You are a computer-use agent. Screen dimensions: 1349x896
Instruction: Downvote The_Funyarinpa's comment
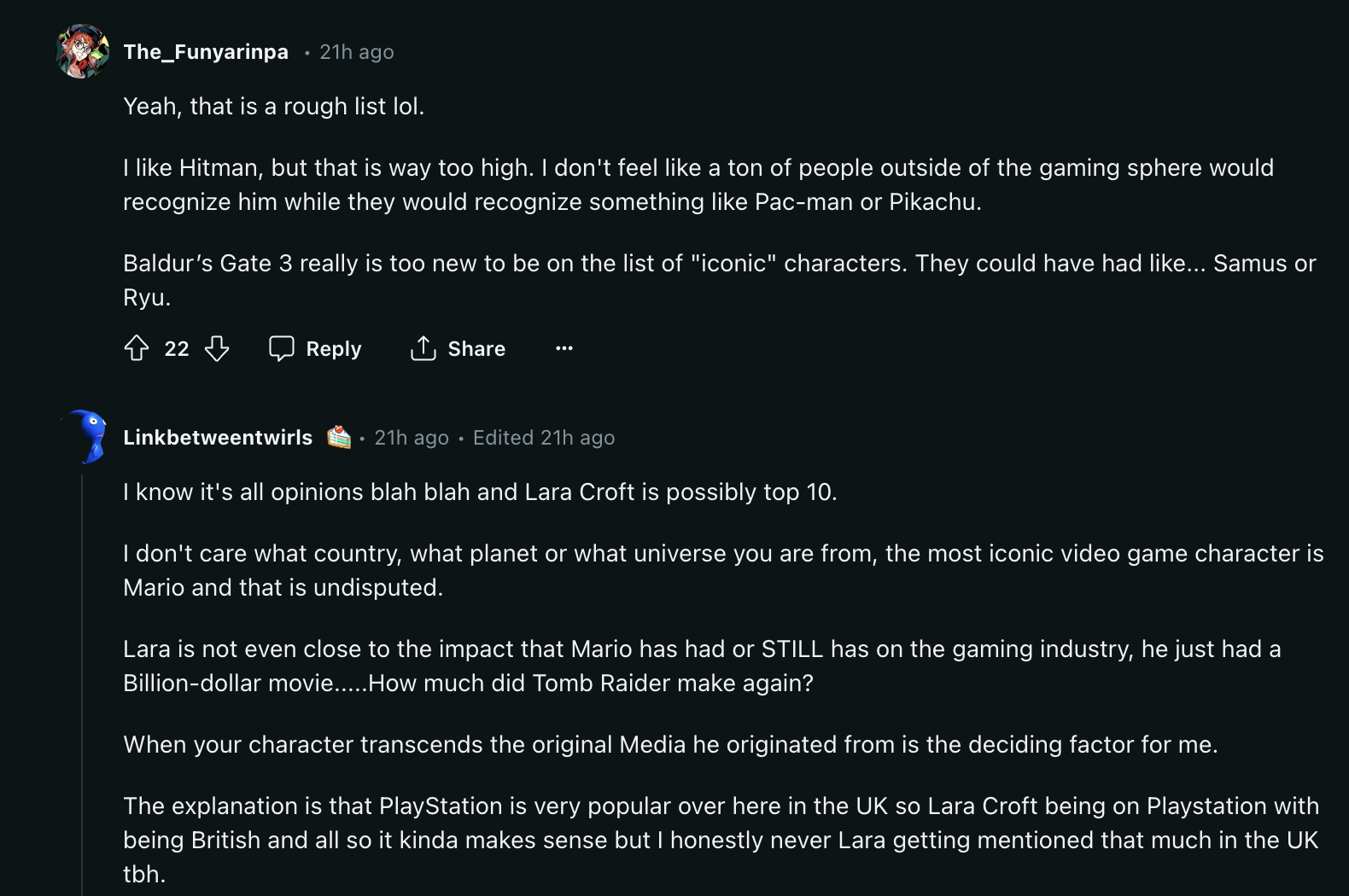(217, 348)
